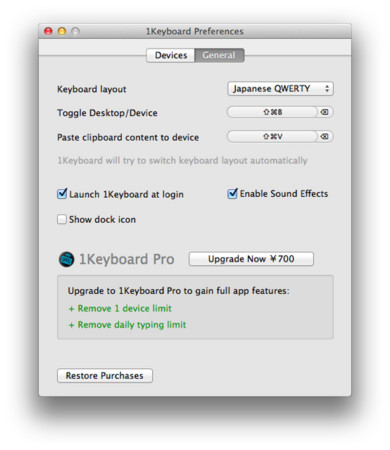Click the 'Toggle Desktop/Device' label
The height and width of the screenshot is (450, 390).
[x=107, y=113]
